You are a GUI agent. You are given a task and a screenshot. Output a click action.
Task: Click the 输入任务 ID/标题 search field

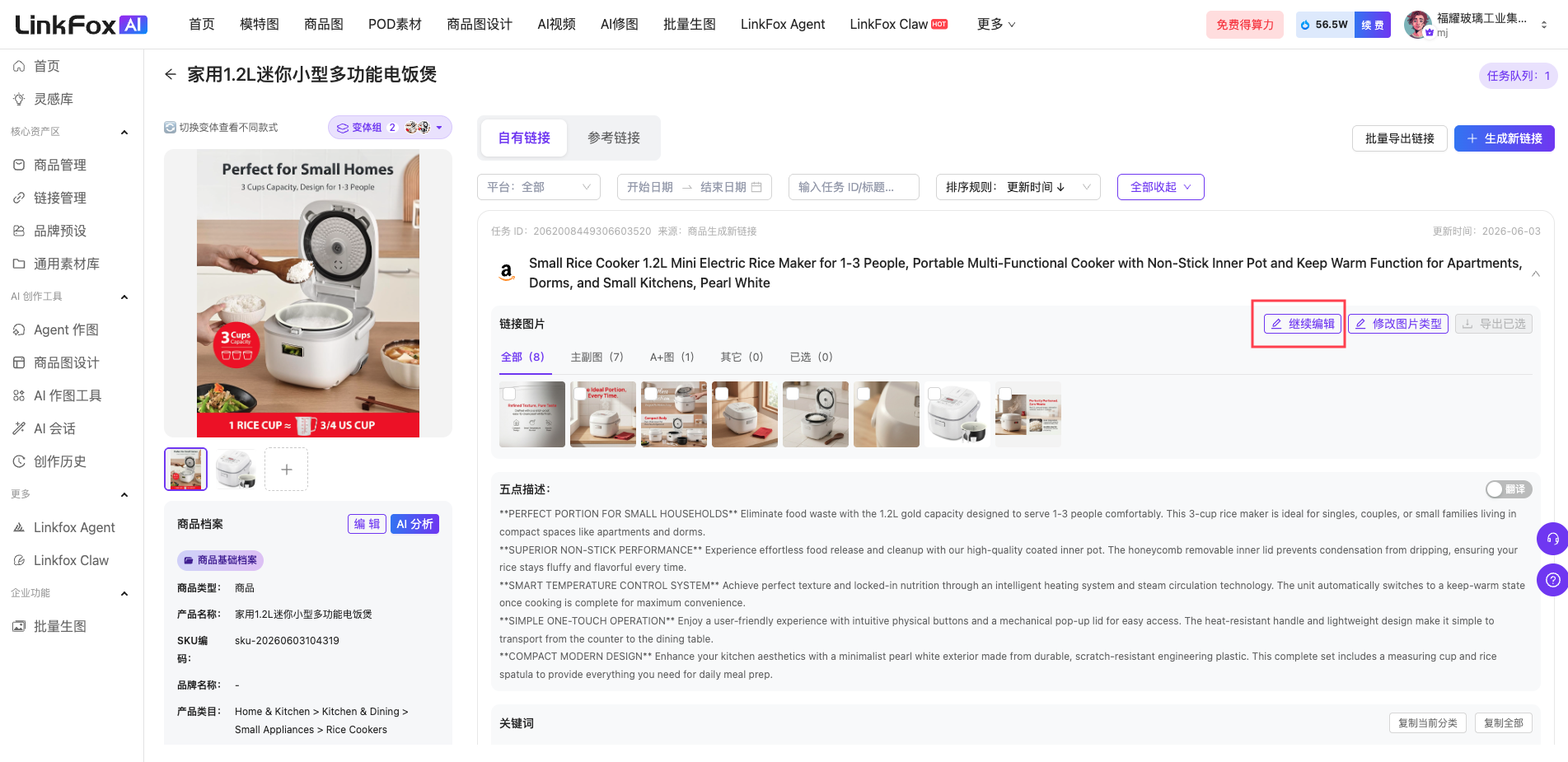point(854,187)
